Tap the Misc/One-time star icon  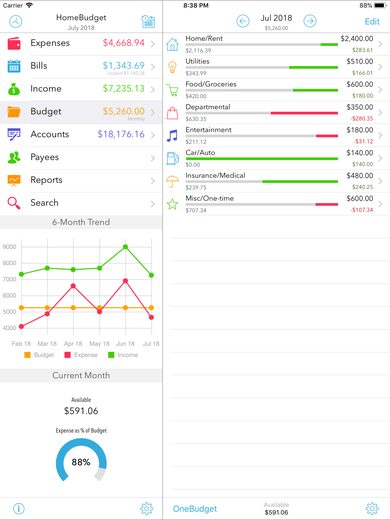(x=172, y=204)
